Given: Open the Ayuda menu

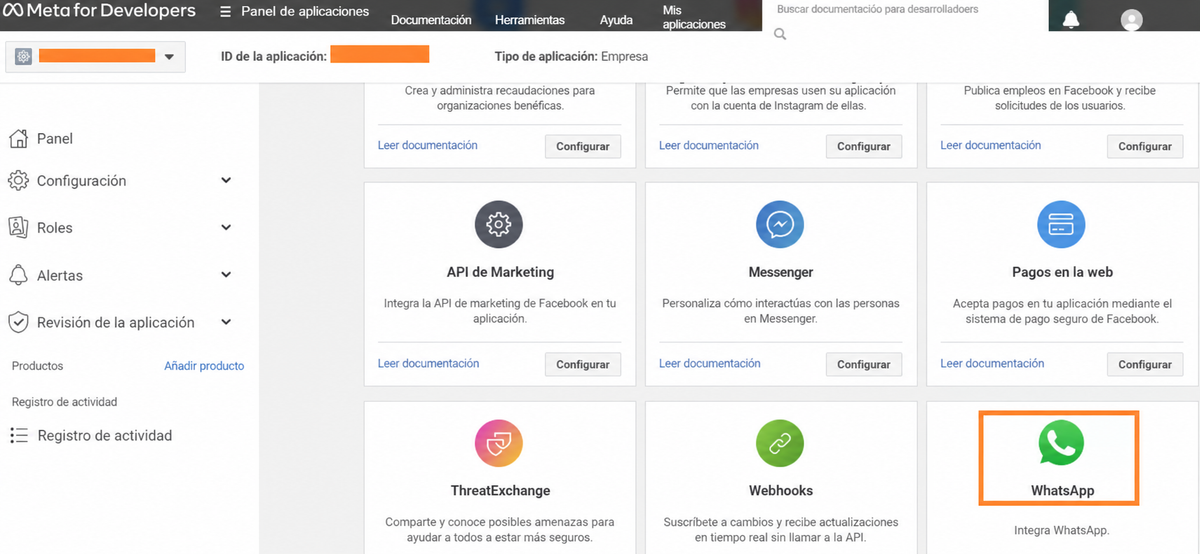Looking at the screenshot, I should (616, 20).
